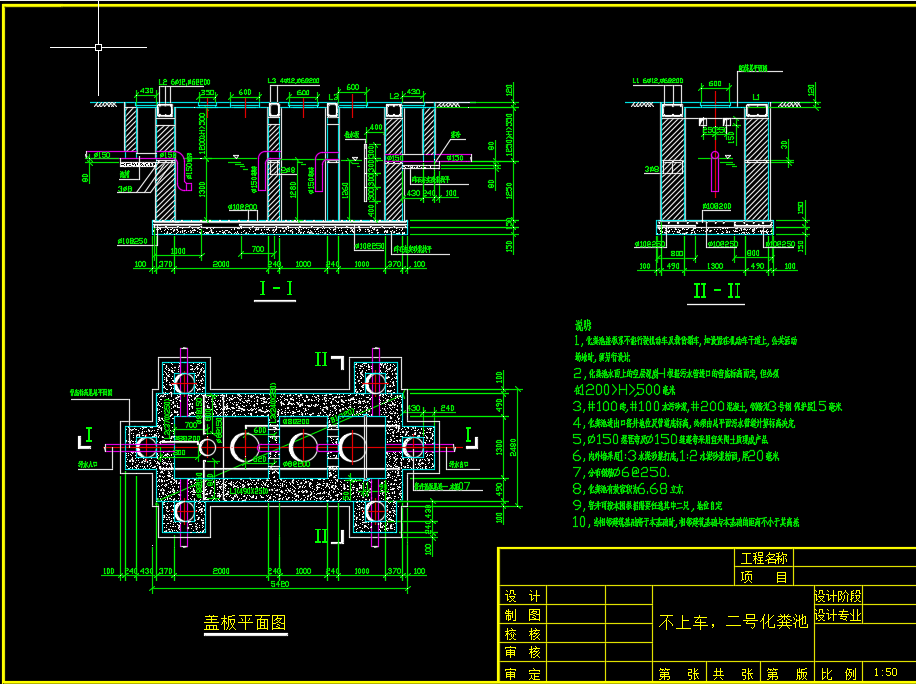Image resolution: width=916 pixels, height=684 pixels.
Task: Select the "设 计" title block label
Action: [522, 596]
